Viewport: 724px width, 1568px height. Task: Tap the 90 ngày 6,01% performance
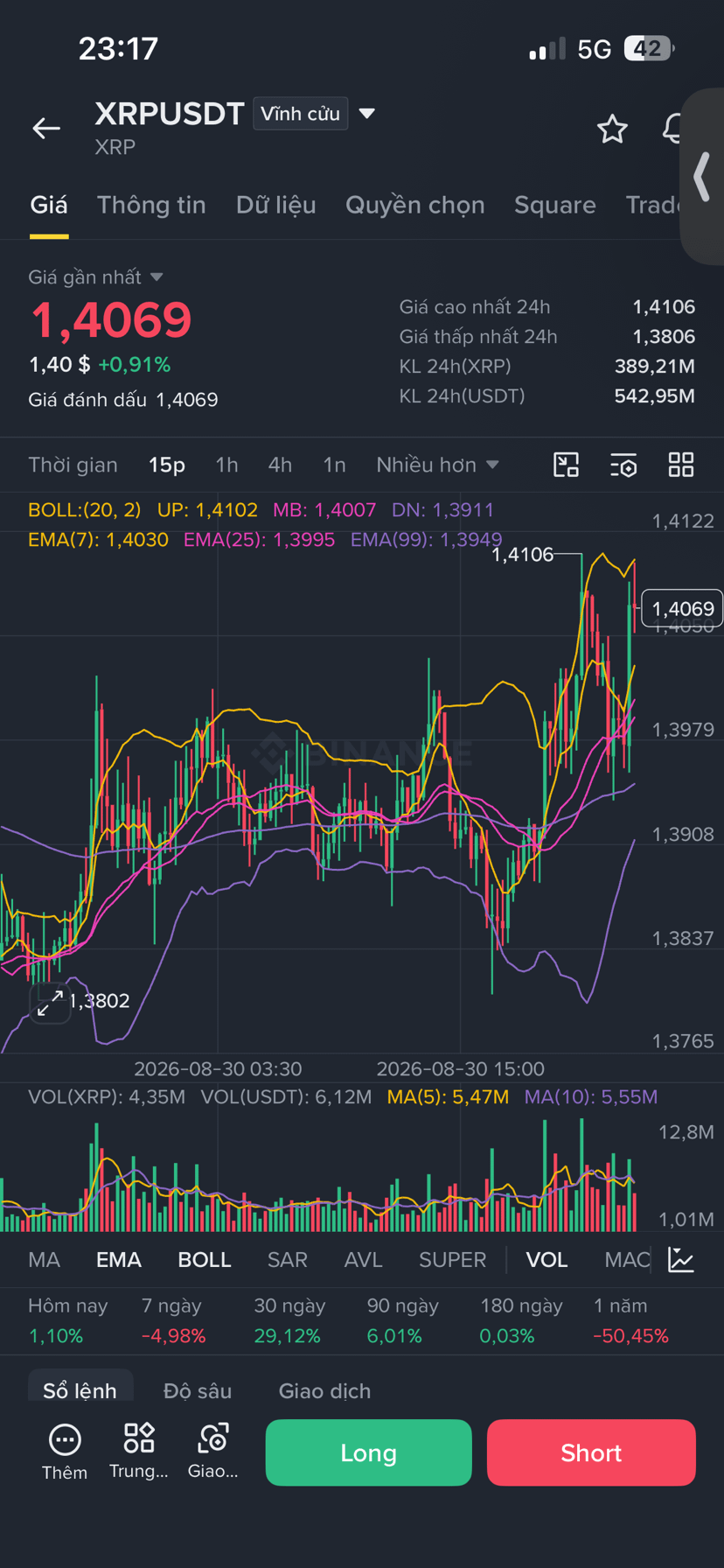tap(402, 1321)
